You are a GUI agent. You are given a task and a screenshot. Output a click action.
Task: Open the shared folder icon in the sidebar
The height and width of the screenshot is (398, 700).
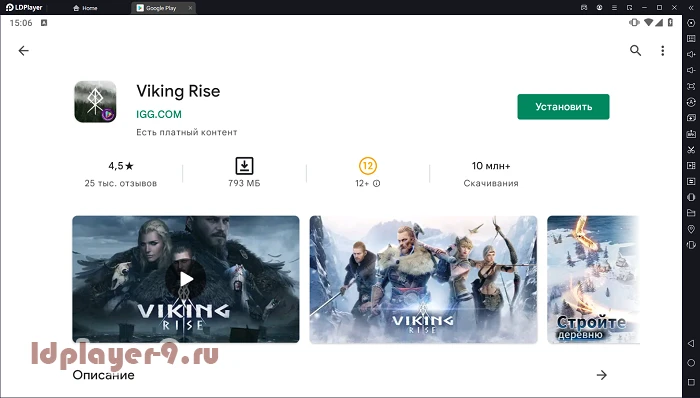click(x=691, y=213)
